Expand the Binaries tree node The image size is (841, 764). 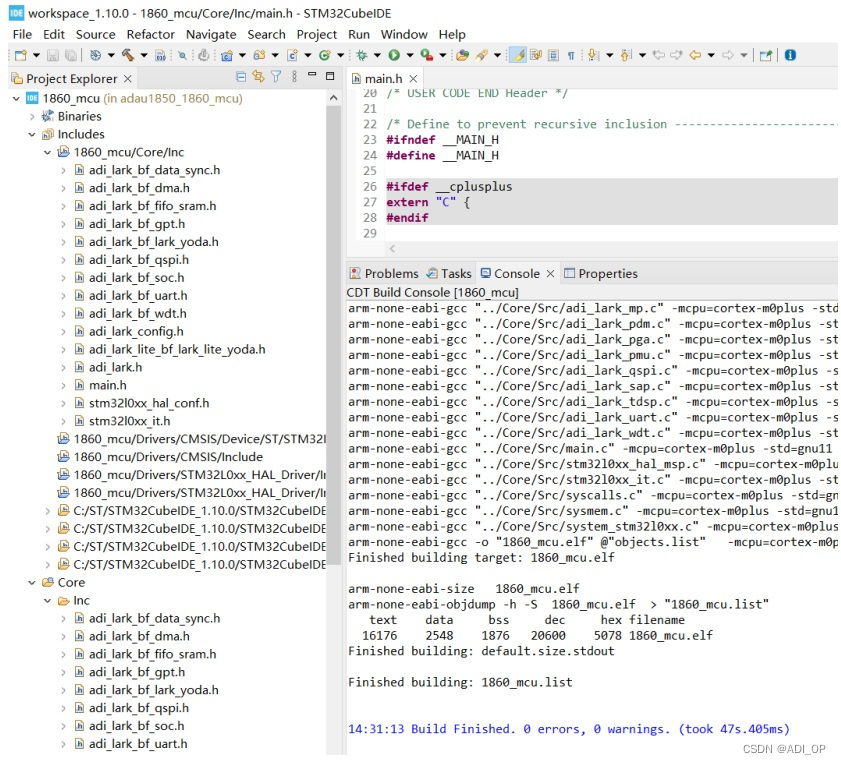pos(32,116)
